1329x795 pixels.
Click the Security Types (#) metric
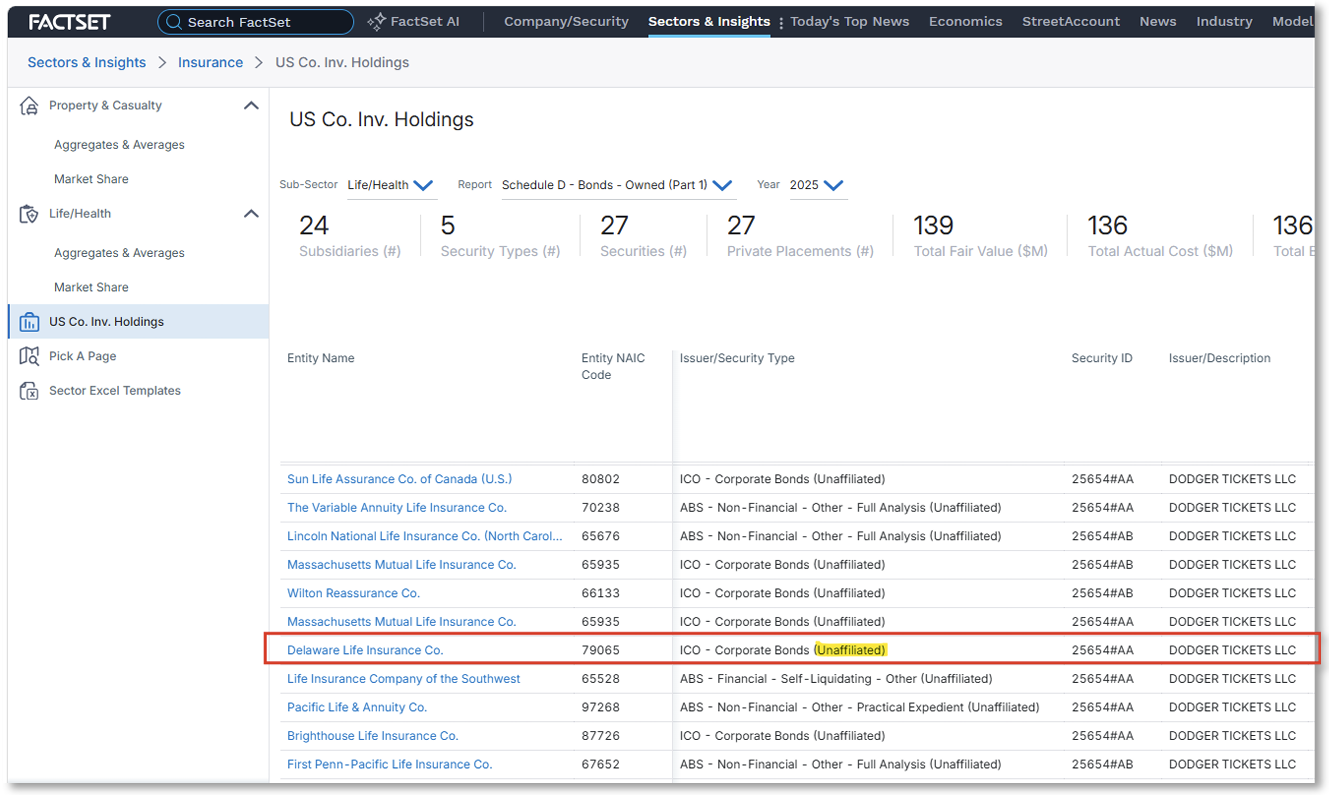500,236
